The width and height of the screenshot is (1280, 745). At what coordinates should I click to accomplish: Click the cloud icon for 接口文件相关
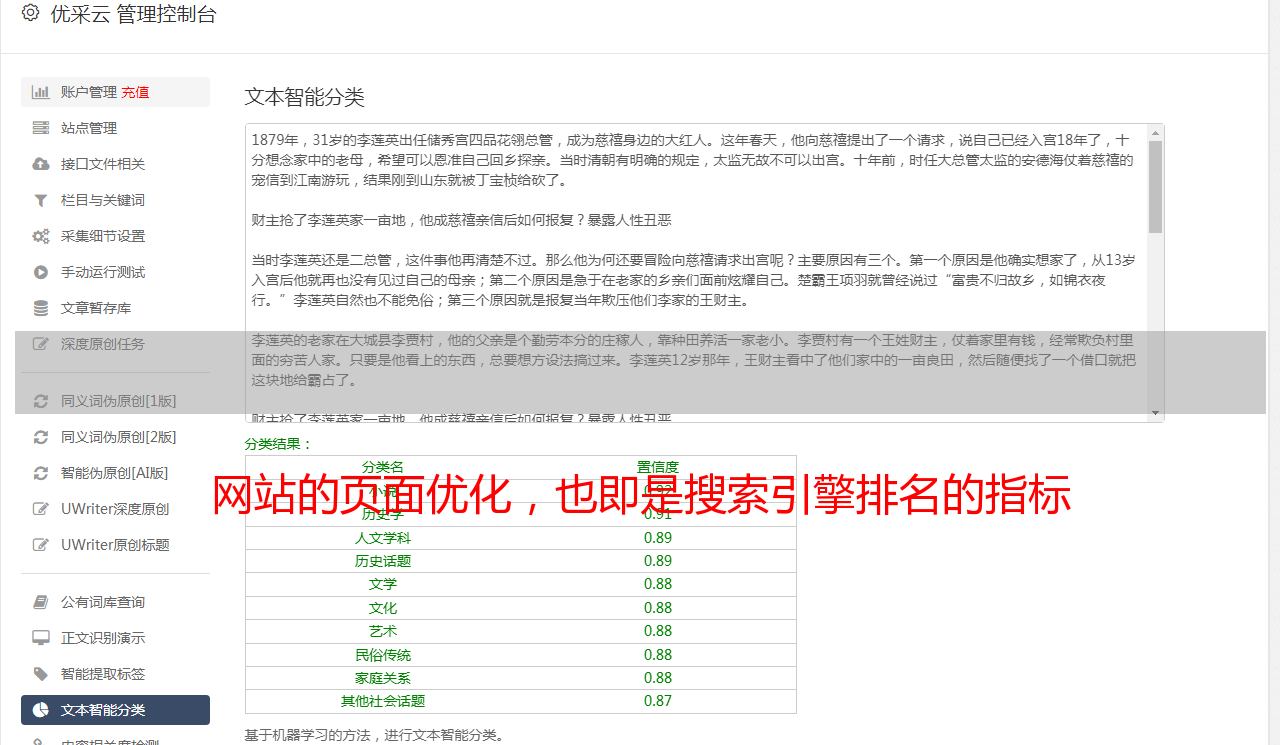[x=41, y=164]
